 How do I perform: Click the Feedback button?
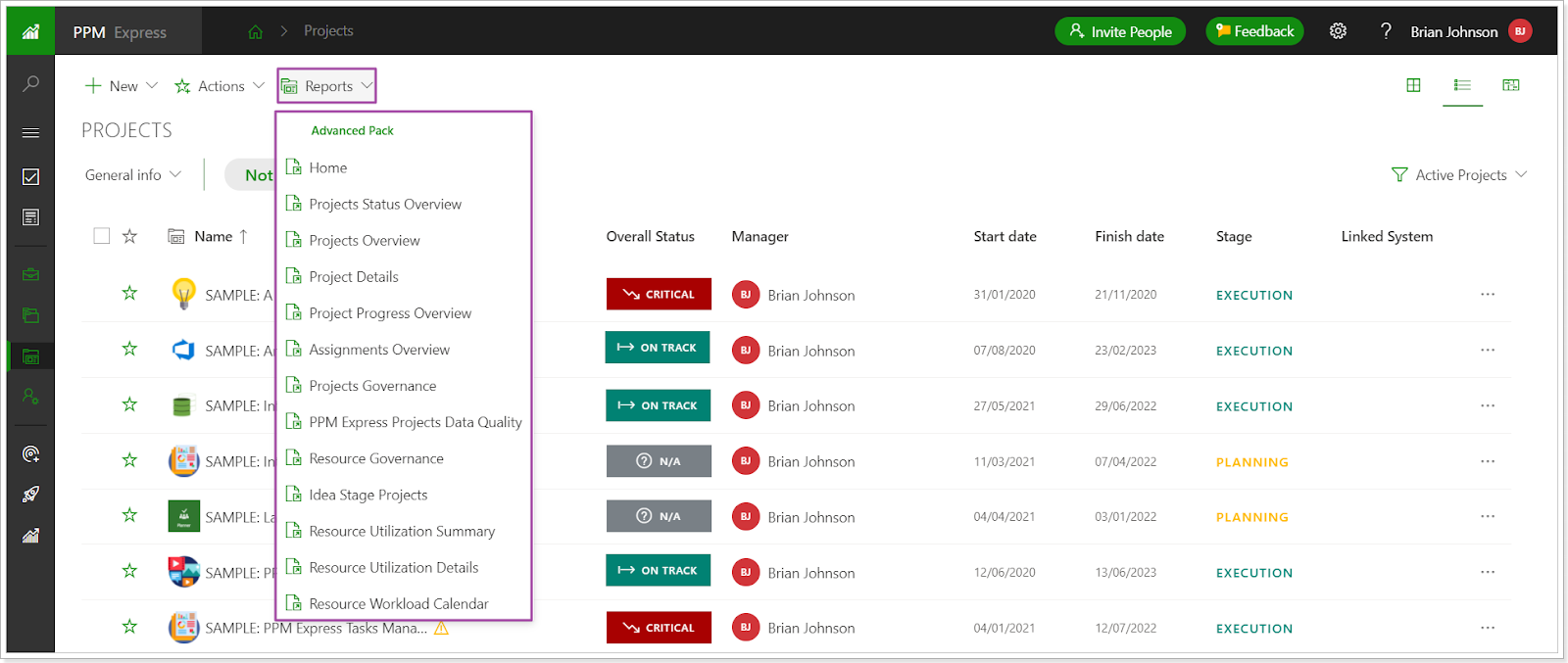pos(1254,31)
